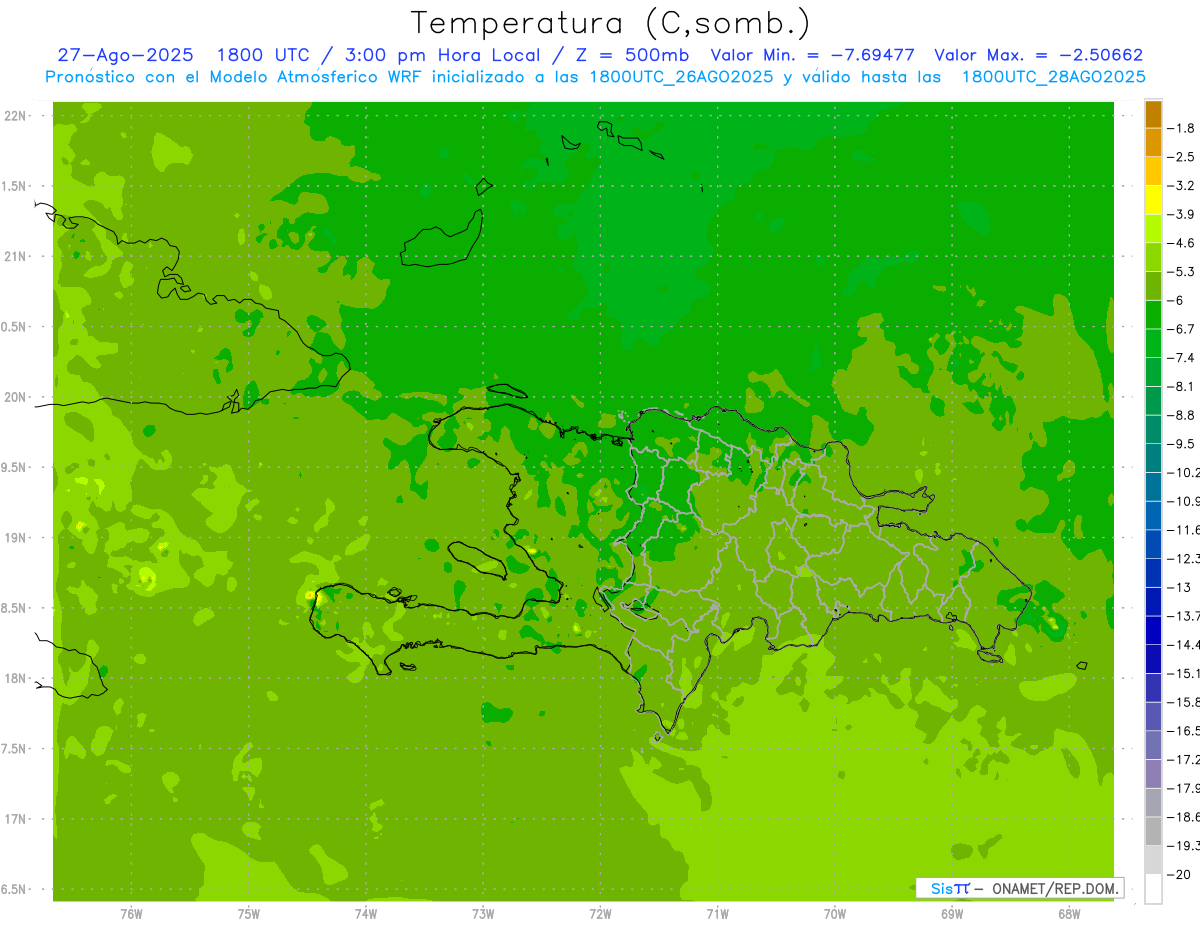This screenshot has height=927, width=1200.
Task: Select the date "27-Ago-2025" in the header
Action: [x=124, y=55]
